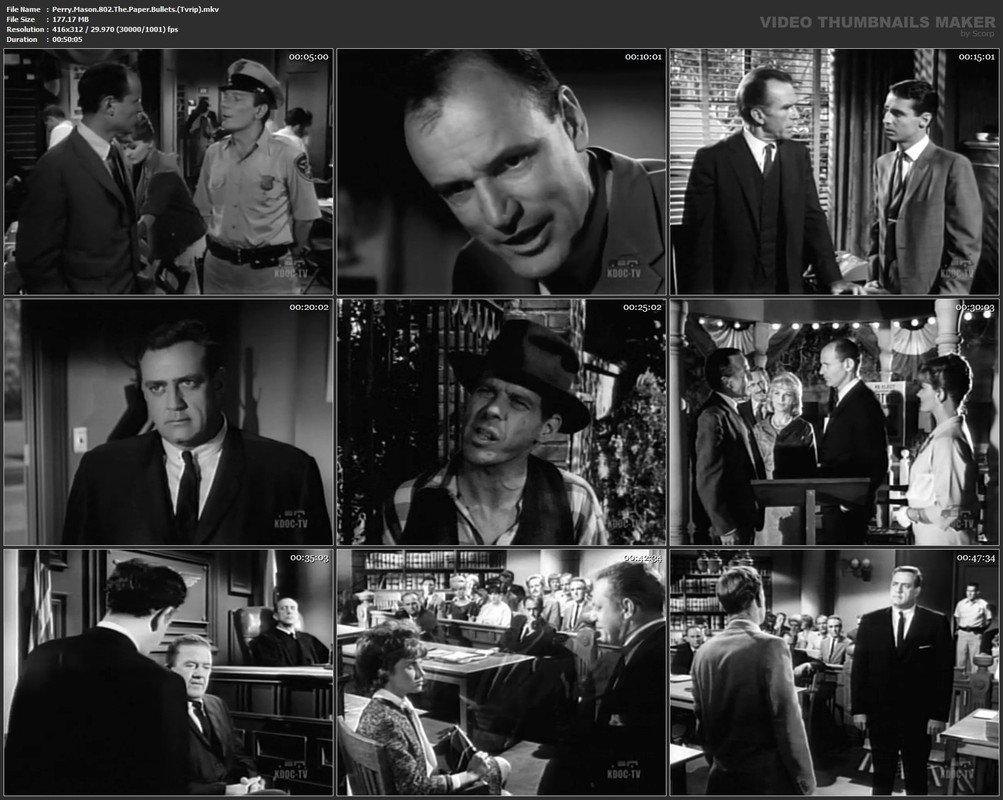Image resolution: width=1003 pixels, height=800 pixels.
Task: Click the 'File Size' label
Action: (x=20, y=19)
